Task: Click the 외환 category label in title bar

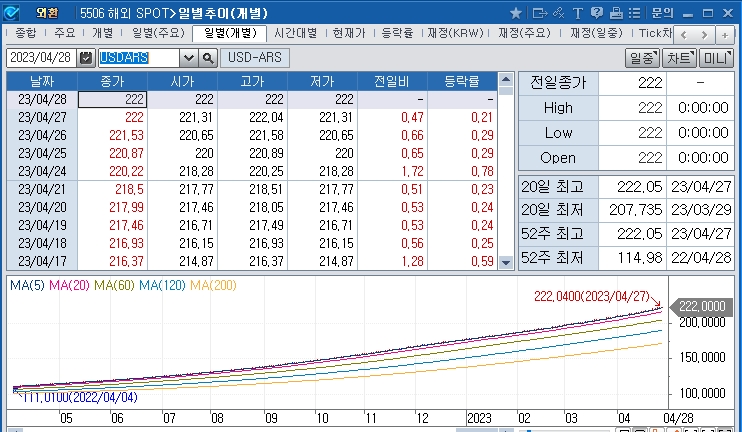Action: (47, 13)
